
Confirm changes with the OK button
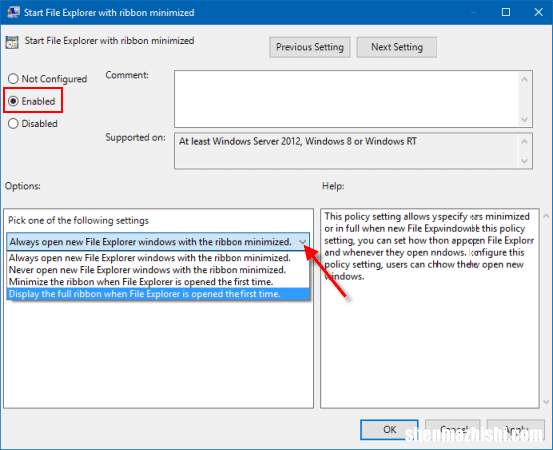389,430
